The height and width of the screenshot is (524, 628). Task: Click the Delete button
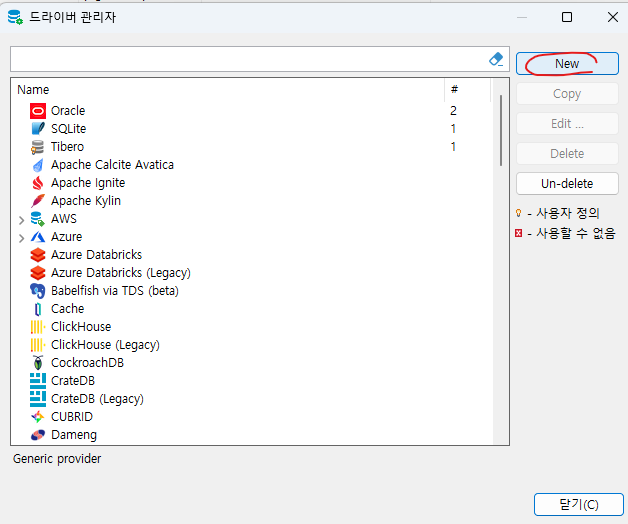click(x=567, y=153)
